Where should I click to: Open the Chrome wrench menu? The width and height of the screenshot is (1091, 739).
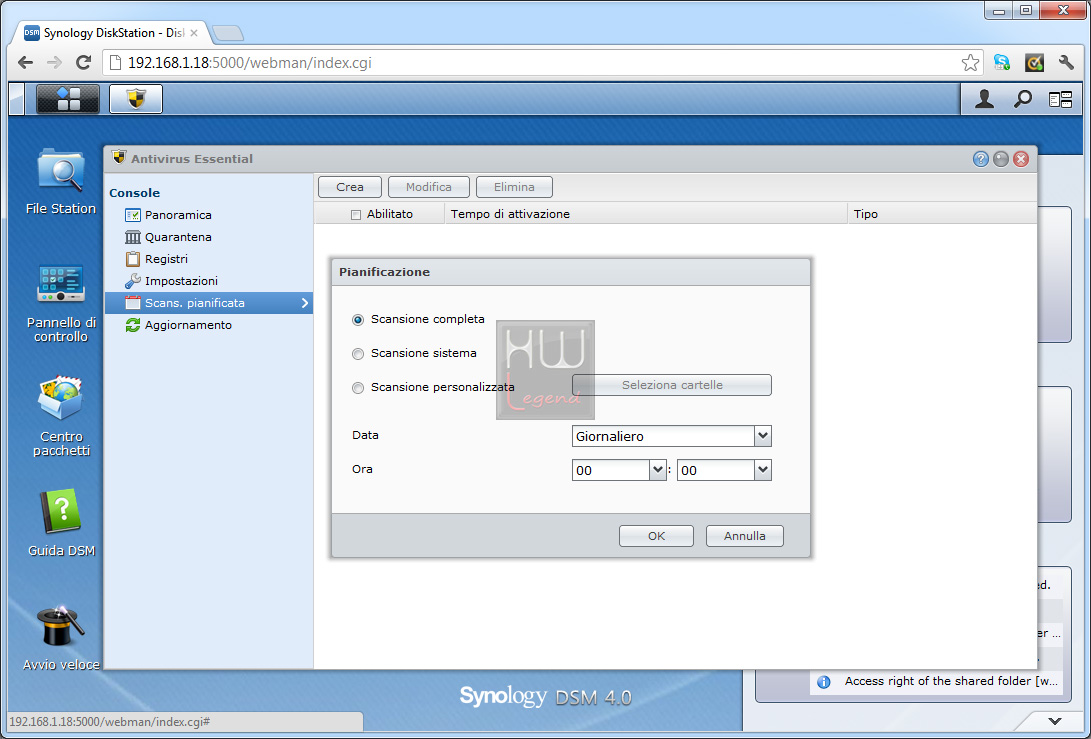coord(1067,63)
